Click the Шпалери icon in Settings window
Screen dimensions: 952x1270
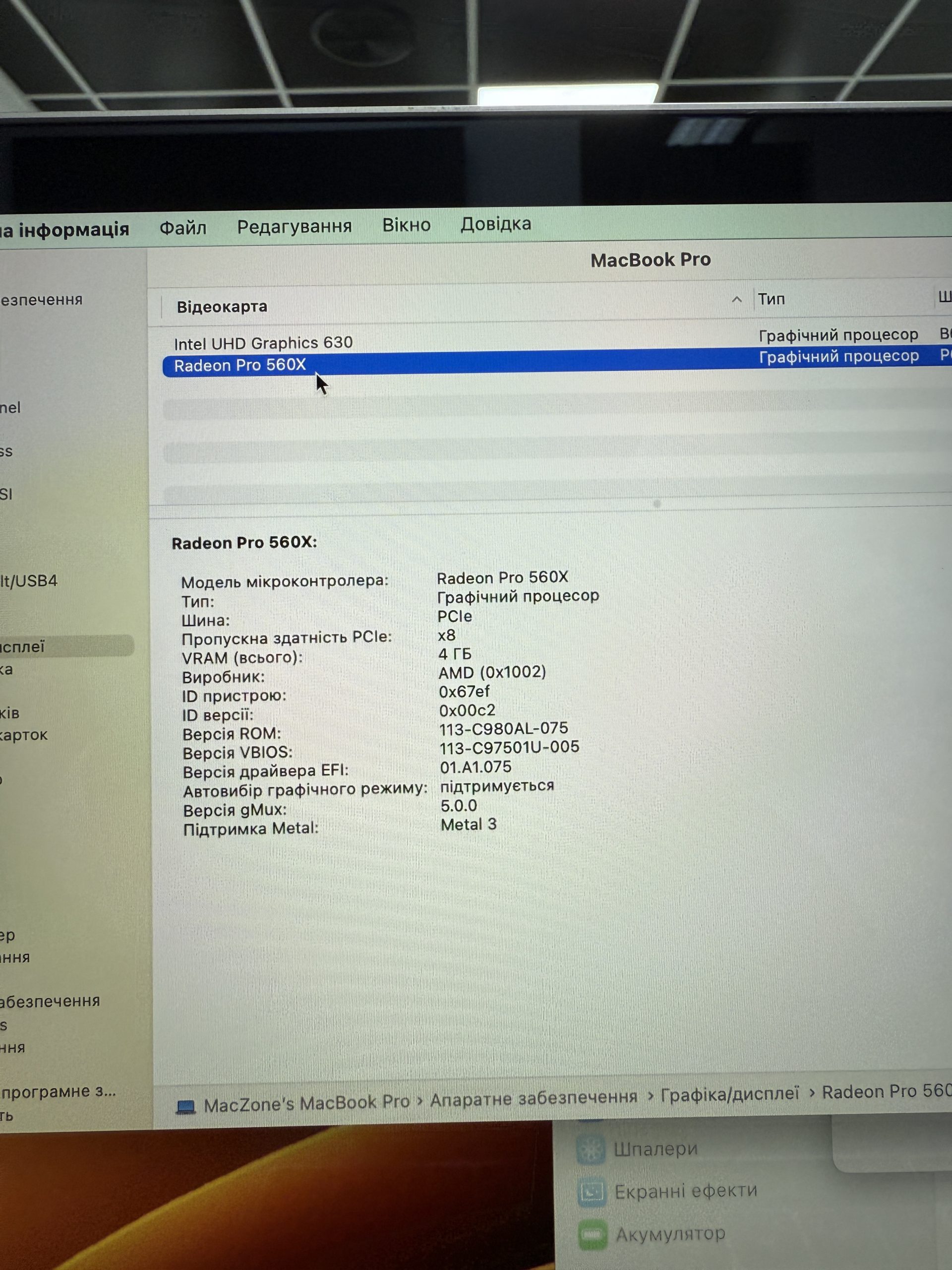point(591,1151)
